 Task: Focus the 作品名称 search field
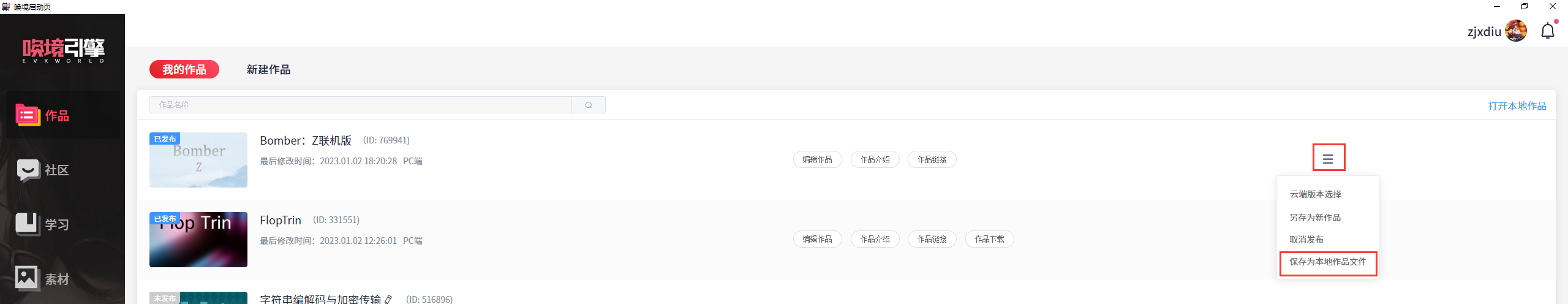(361, 105)
